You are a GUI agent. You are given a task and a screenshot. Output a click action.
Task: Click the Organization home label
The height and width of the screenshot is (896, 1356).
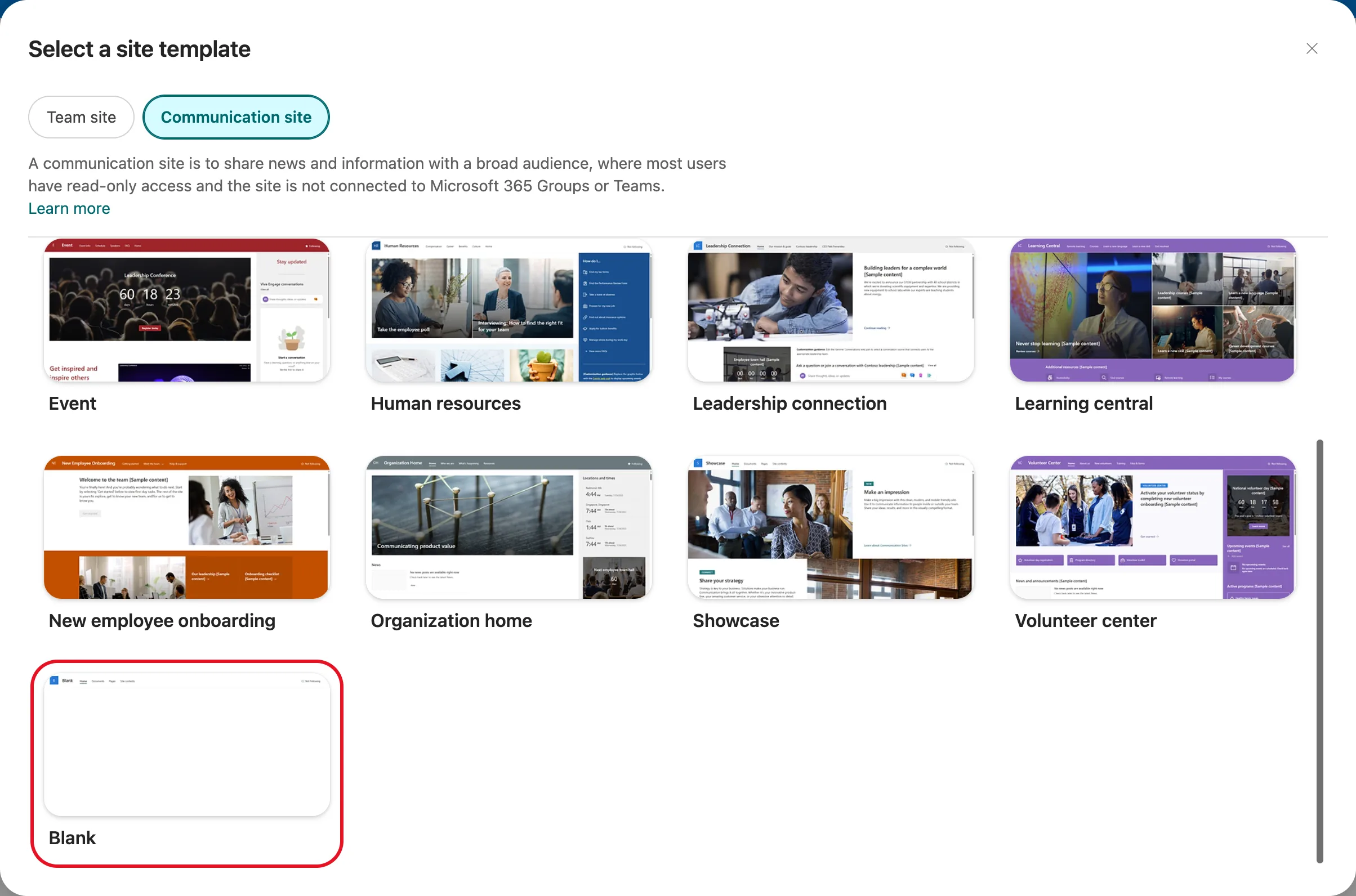point(451,621)
